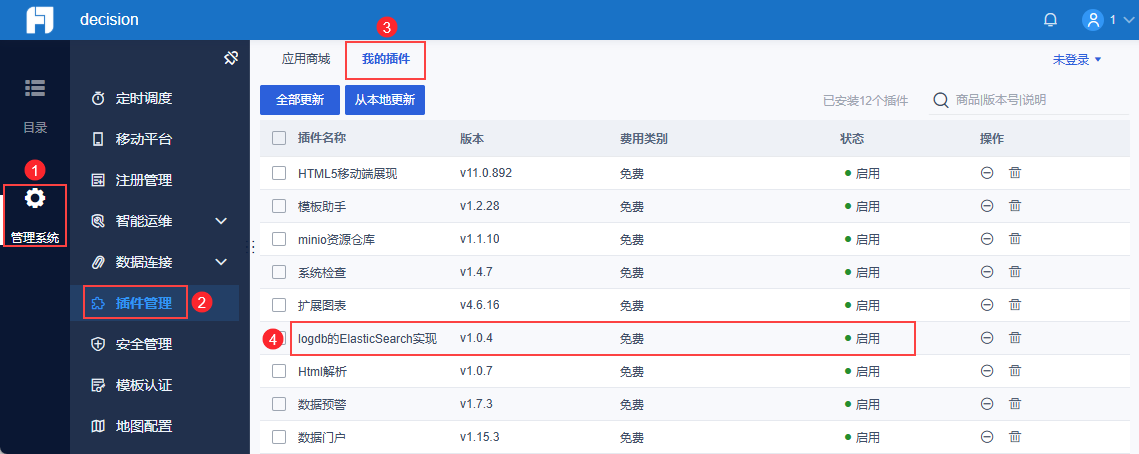Click the 已安装12个插件 count text
Image resolution: width=1139 pixels, height=454 pixels.
[x=865, y=101]
